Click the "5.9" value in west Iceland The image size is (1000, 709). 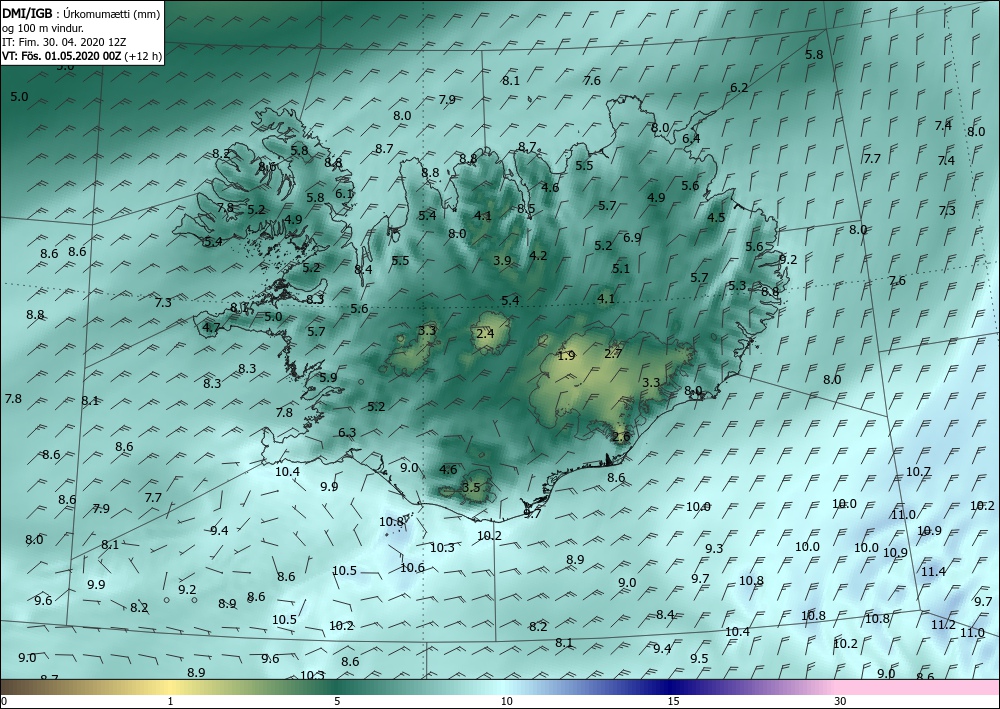click(x=328, y=377)
